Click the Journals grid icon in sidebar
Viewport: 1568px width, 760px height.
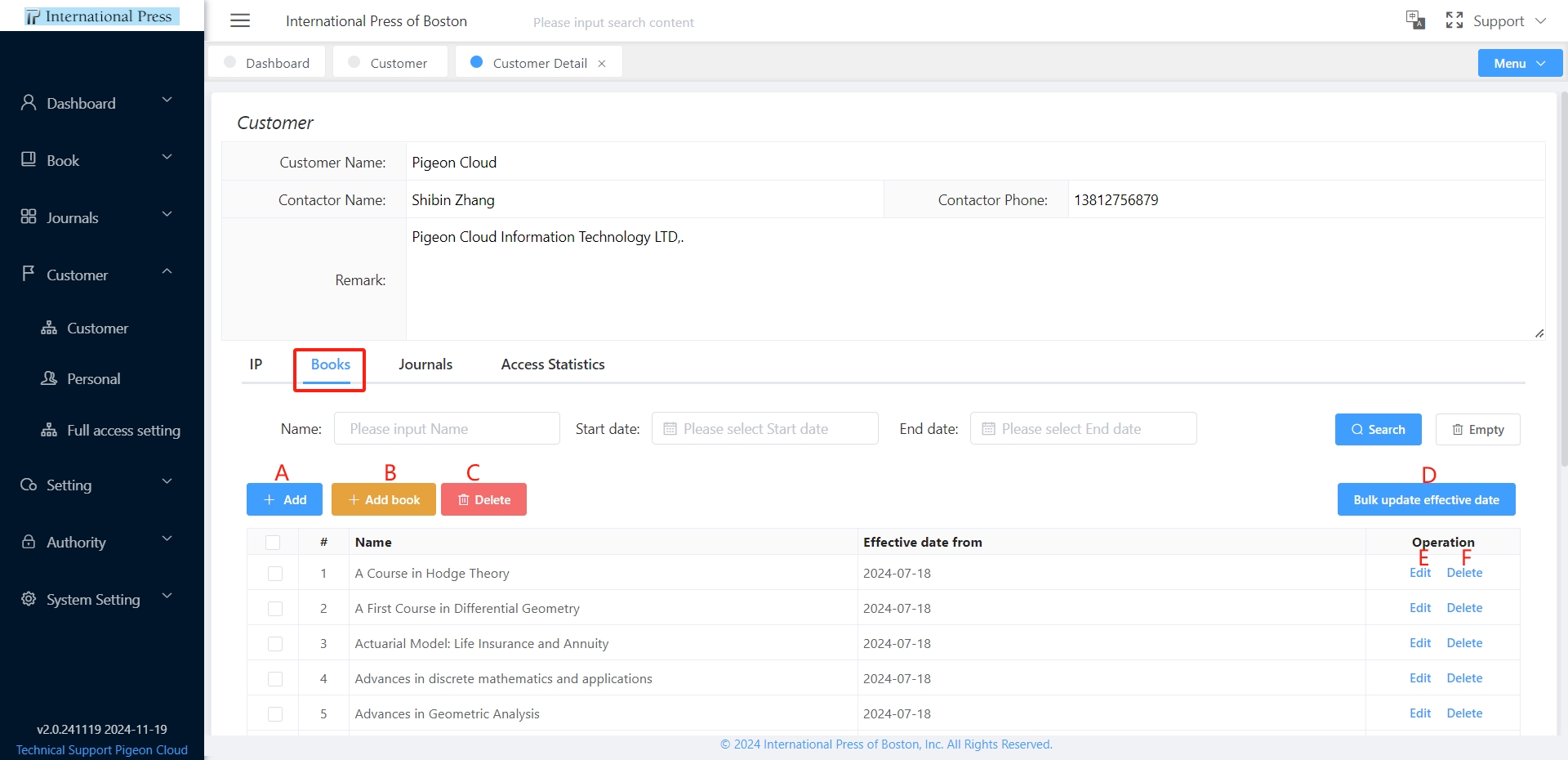coord(29,217)
